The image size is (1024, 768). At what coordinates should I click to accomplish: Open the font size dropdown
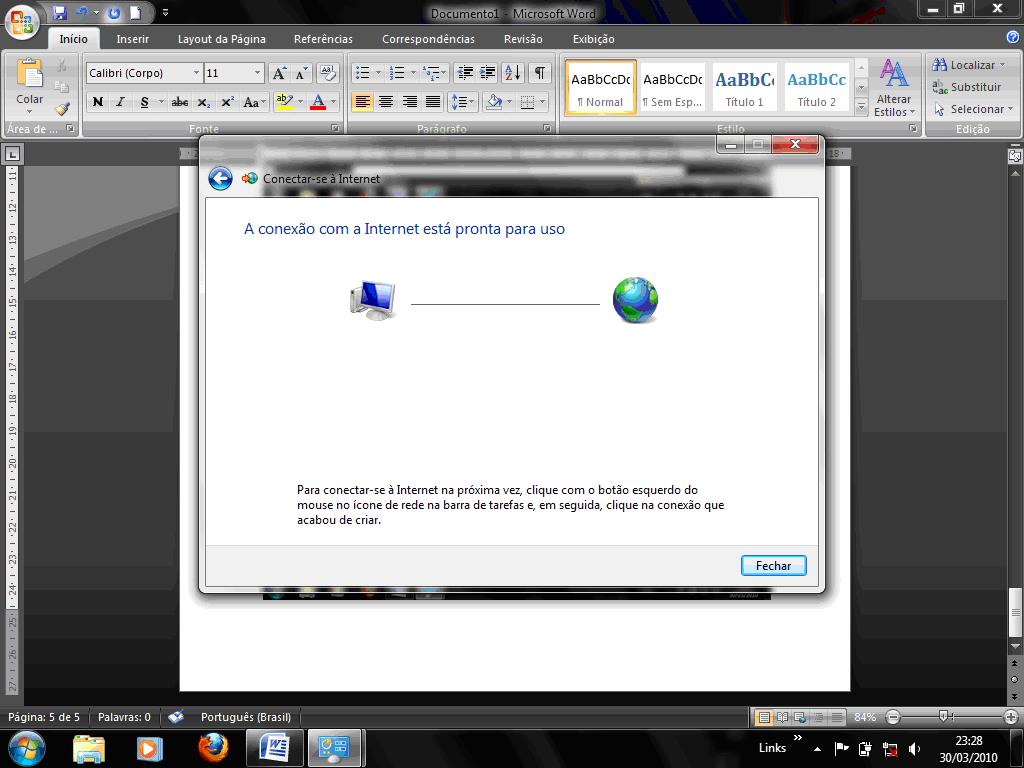pyautogui.click(x=257, y=73)
